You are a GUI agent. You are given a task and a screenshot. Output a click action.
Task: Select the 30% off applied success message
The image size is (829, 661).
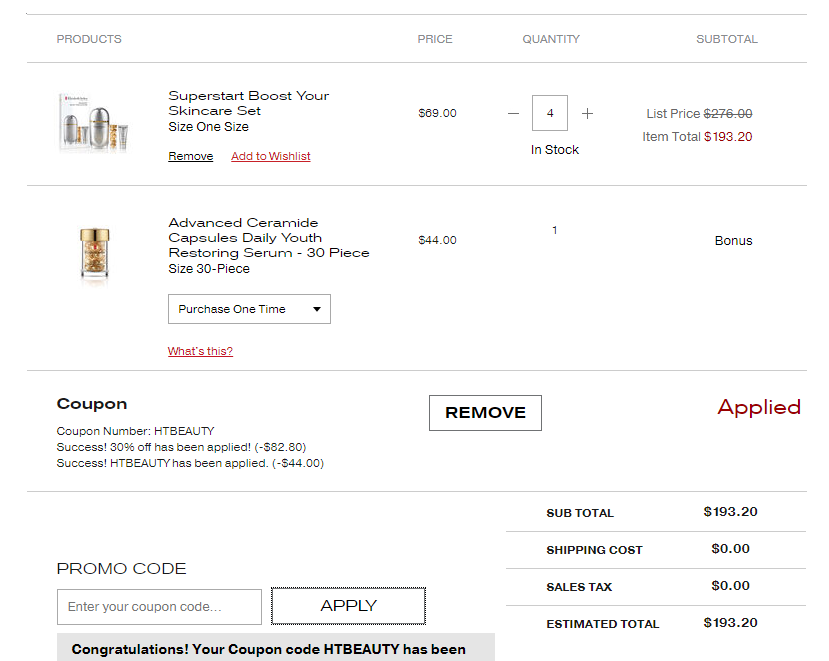click(x=181, y=447)
